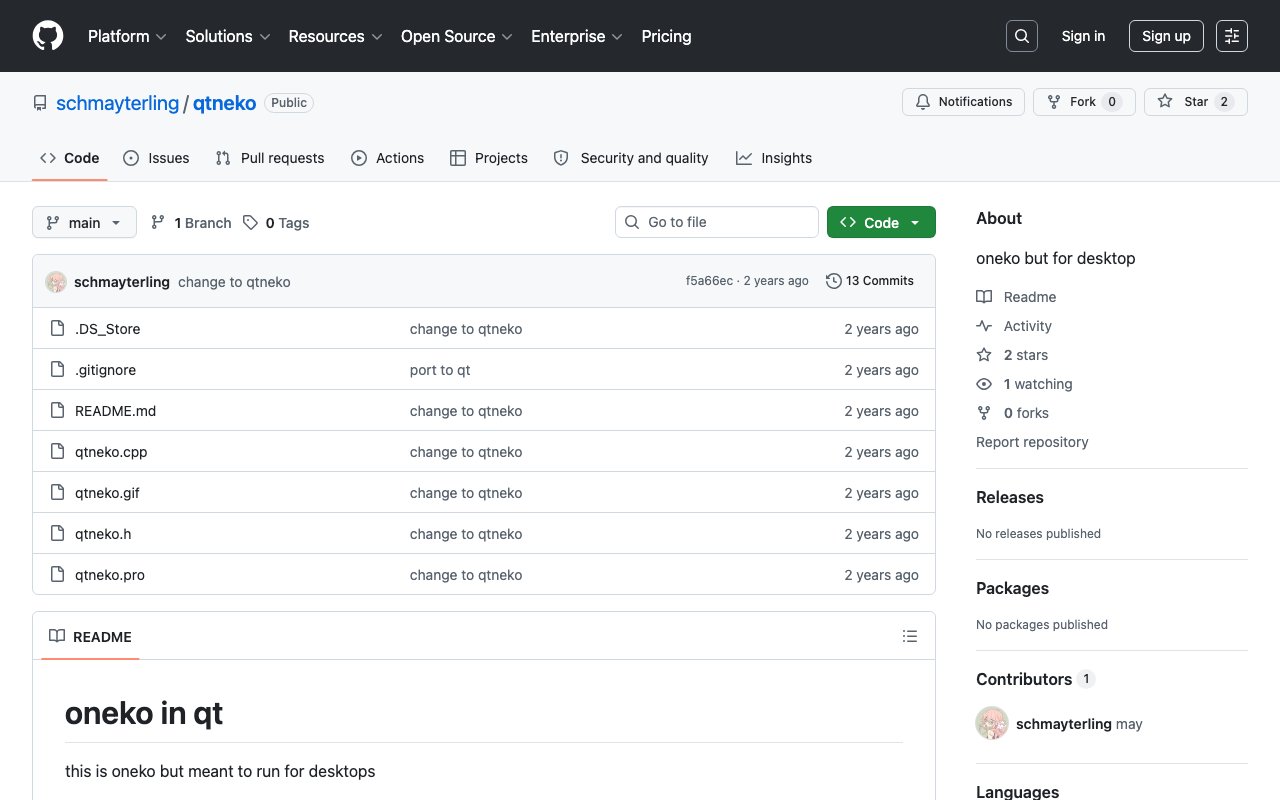This screenshot has height=800, width=1280.
Task: Open commit hash f5a66ec
Action: (x=709, y=281)
